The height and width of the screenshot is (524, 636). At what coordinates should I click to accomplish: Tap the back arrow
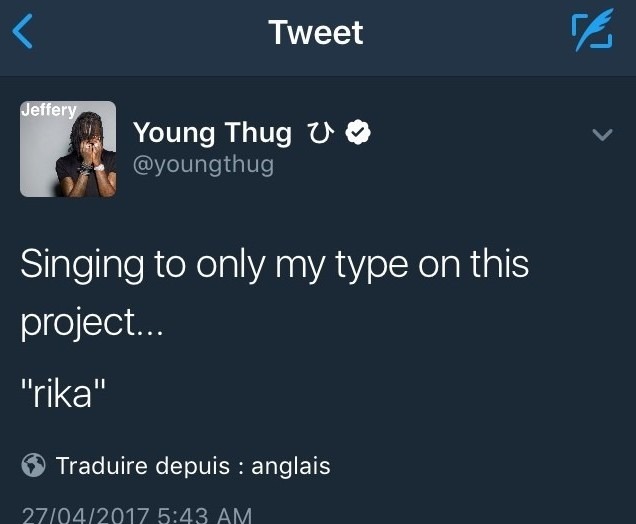coord(23,32)
